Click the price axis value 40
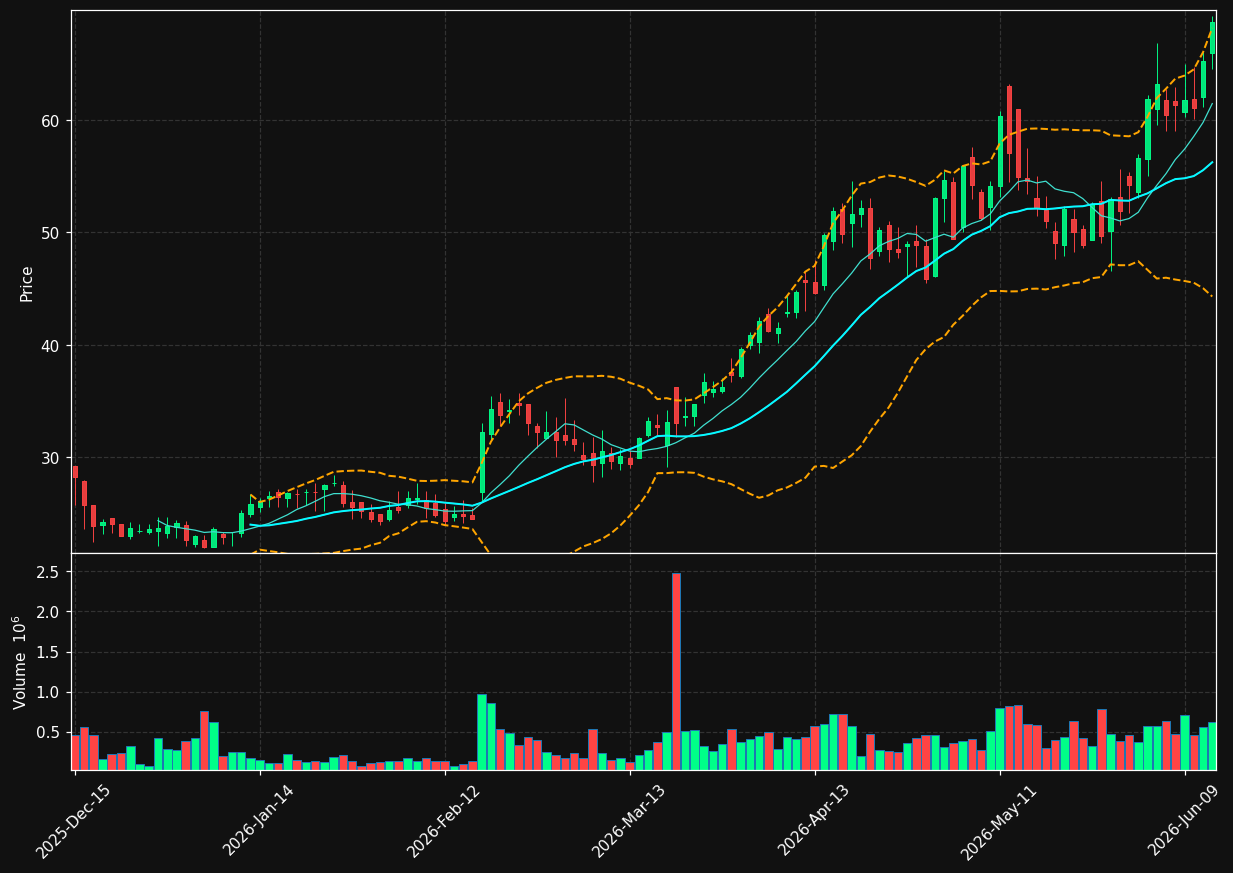1233x873 pixels. click(52, 346)
